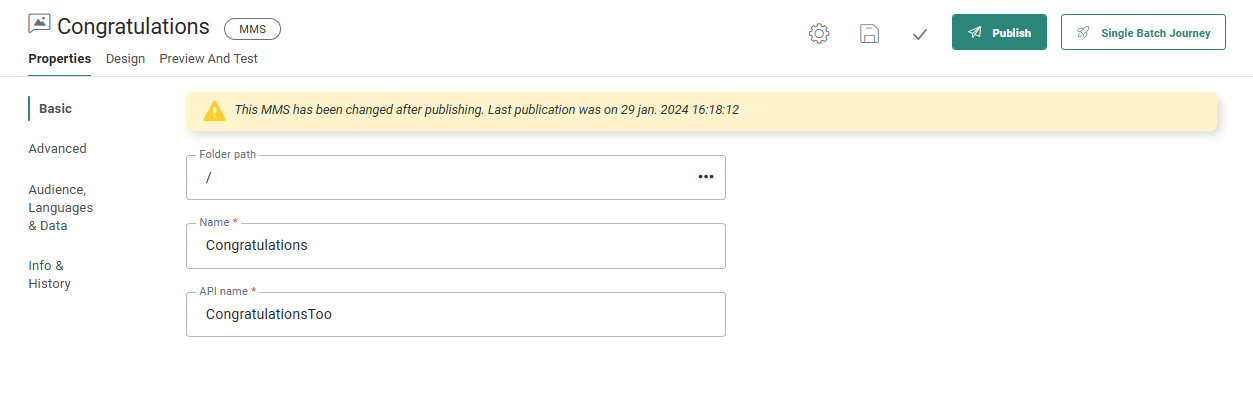Viewport: 1253px width, 403px height.
Task: Click the changed-after-publishing warning message
Action: point(486,110)
